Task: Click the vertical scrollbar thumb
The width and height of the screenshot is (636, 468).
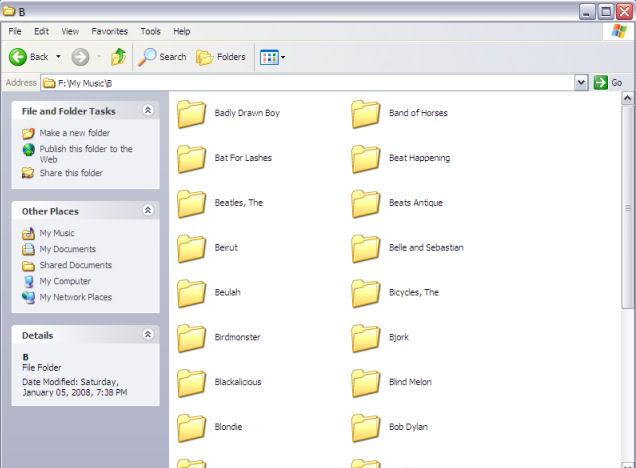Action: point(627,208)
